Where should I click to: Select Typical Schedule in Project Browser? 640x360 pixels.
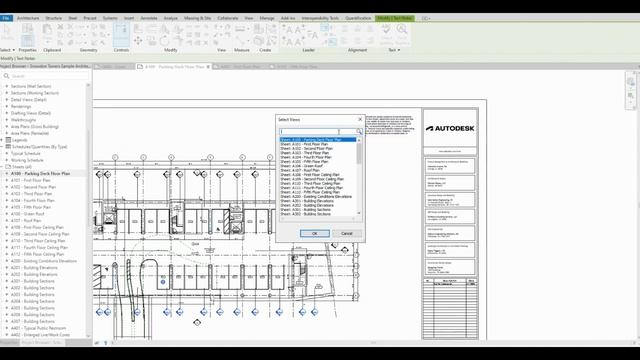[x=26, y=153]
